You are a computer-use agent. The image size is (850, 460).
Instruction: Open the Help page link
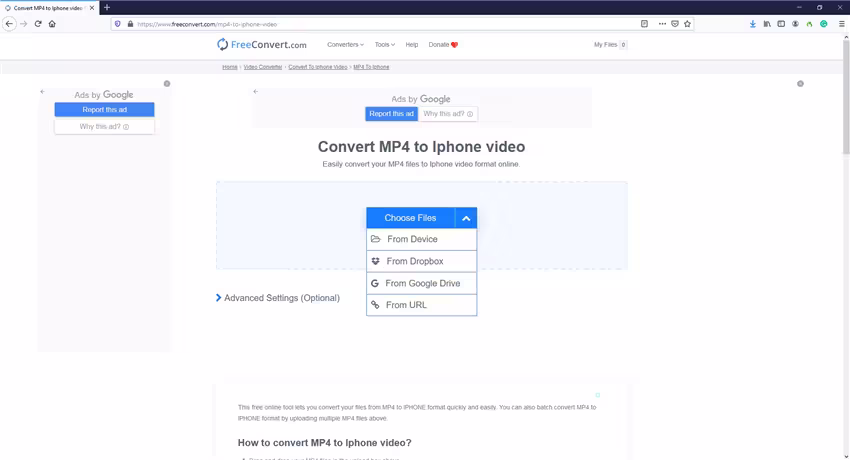pyautogui.click(x=411, y=44)
